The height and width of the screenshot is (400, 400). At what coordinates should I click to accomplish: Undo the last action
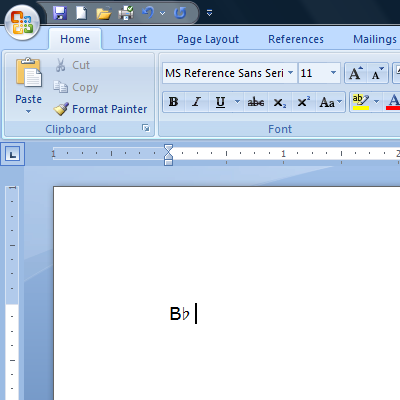pyautogui.click(x=148, y=13)
